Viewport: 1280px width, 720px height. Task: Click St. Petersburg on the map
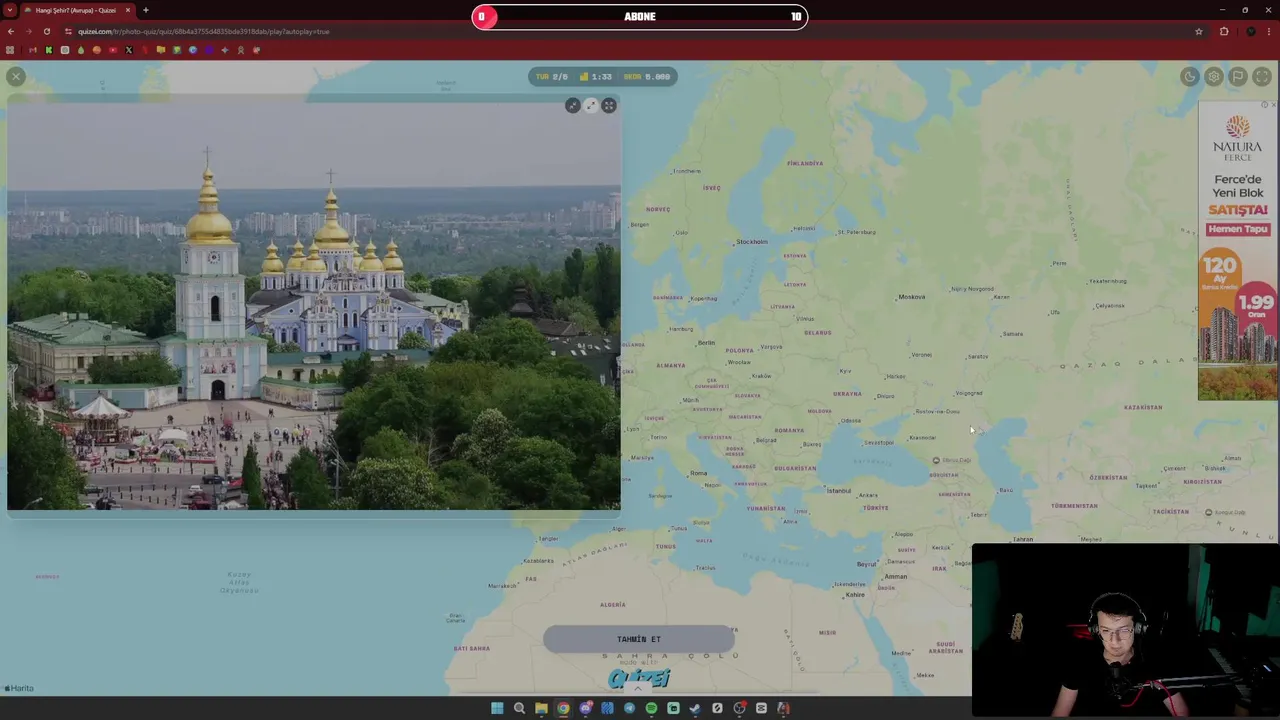tap(855, 233)
